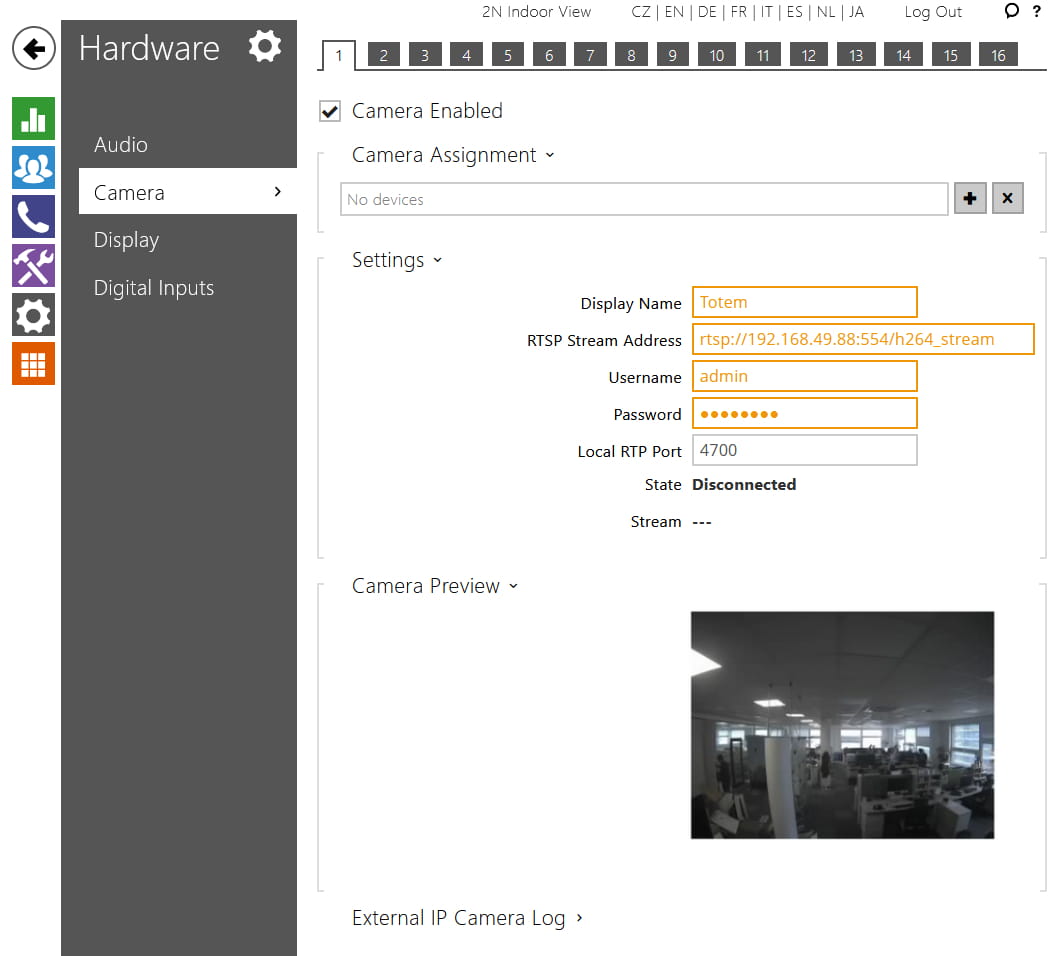Image resolution: width=1057 pixels, height=956 pixels.
Task: Open the Services tools icon
Action: (x=33, y=266)
